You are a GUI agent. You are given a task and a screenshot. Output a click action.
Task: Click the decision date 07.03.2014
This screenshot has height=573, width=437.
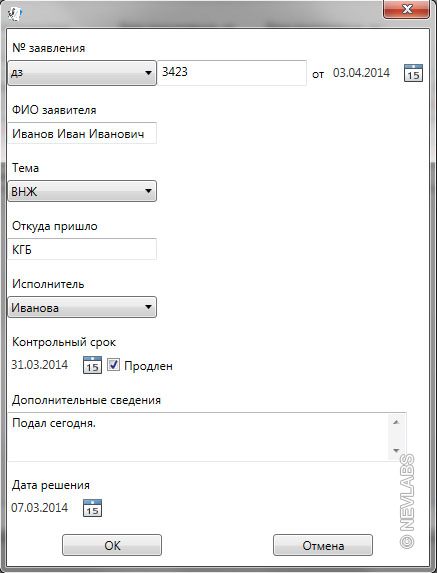[39, 508]
